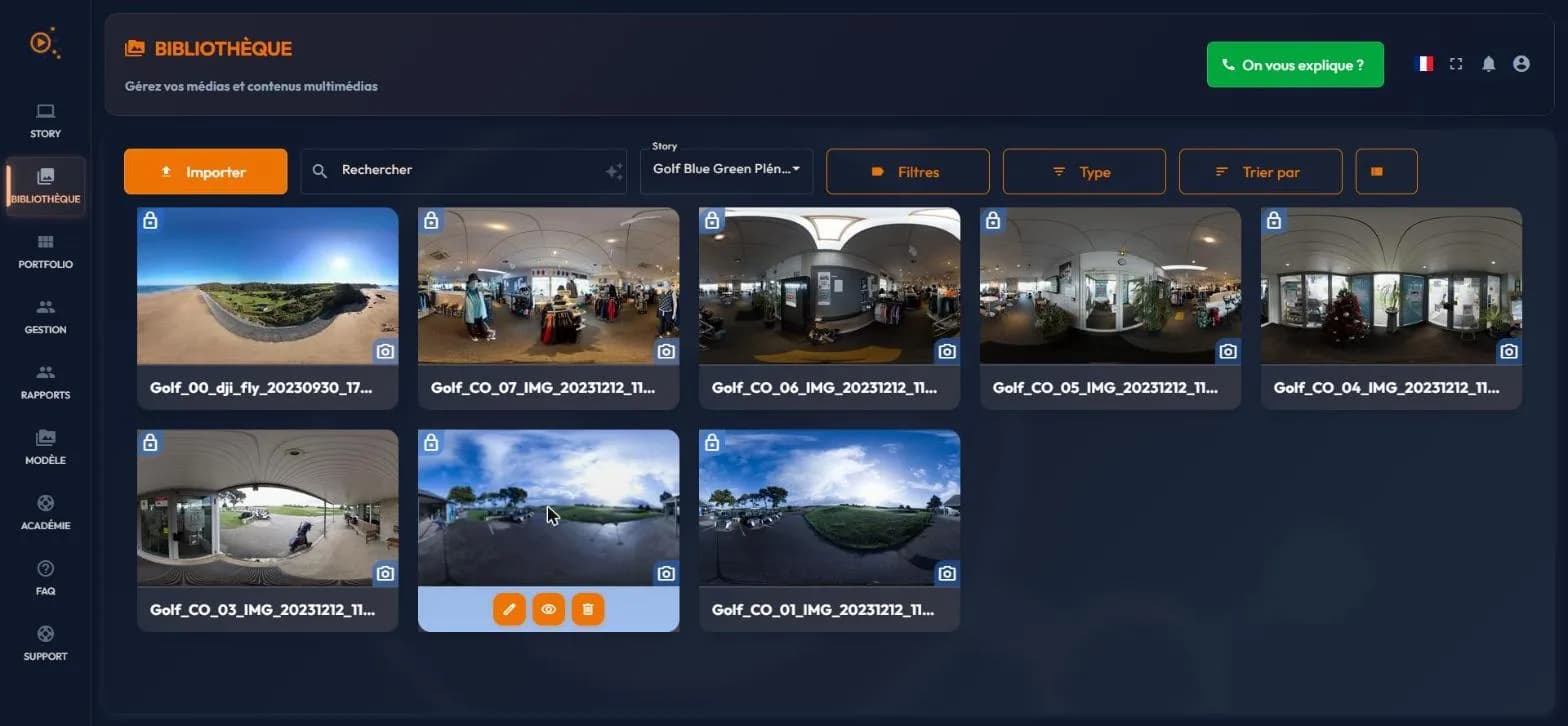Click camera icon on Golf_CO_07 card

point(666,351)
